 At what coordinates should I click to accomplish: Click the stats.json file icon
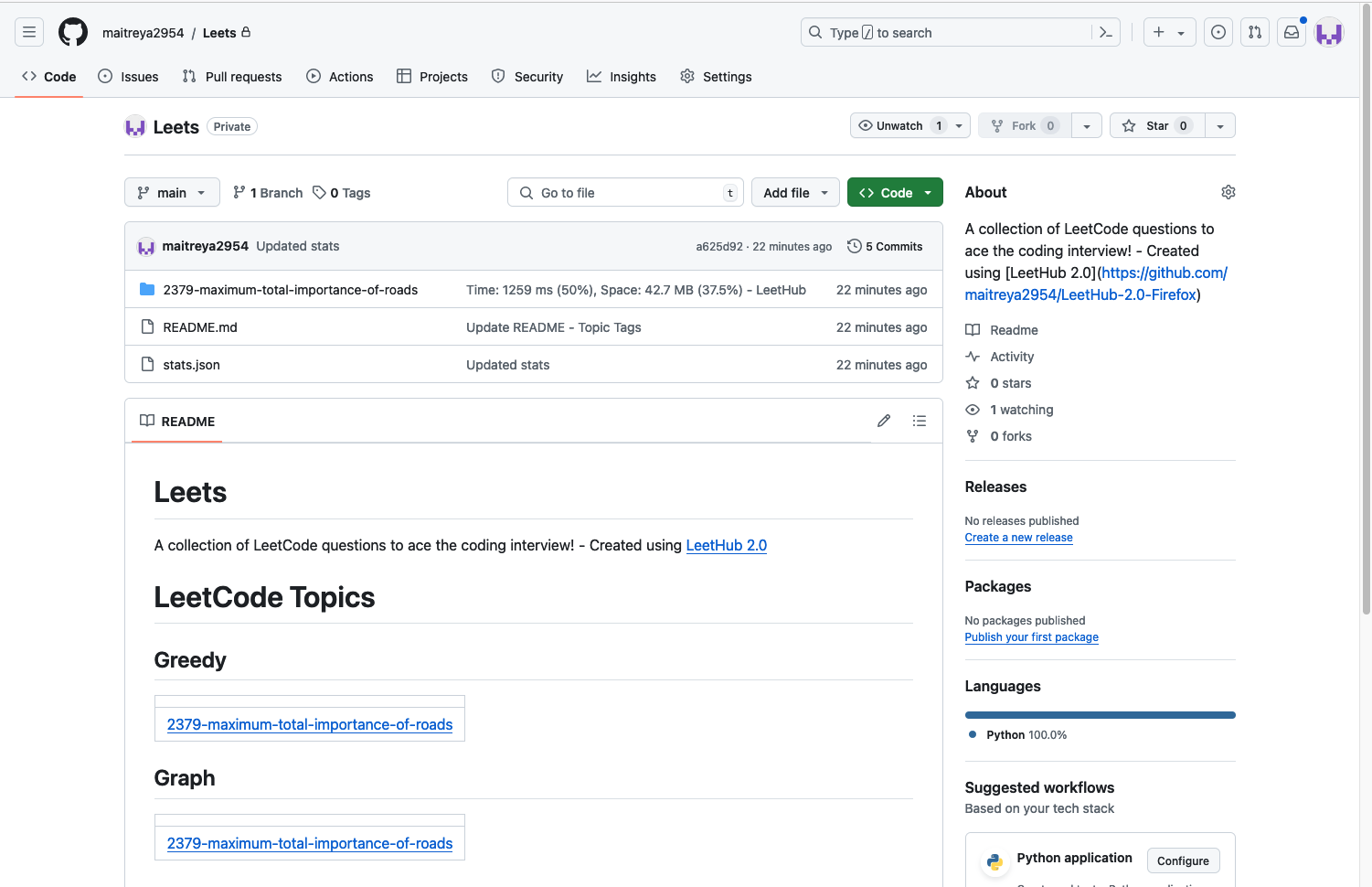[x=147, y=364]
